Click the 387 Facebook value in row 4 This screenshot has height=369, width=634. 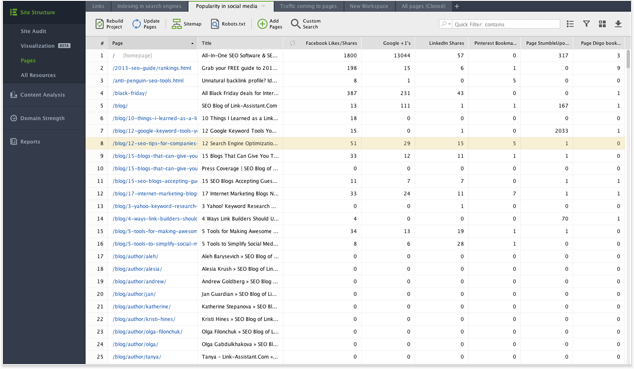pyautogui.click(x=352, y=93)
